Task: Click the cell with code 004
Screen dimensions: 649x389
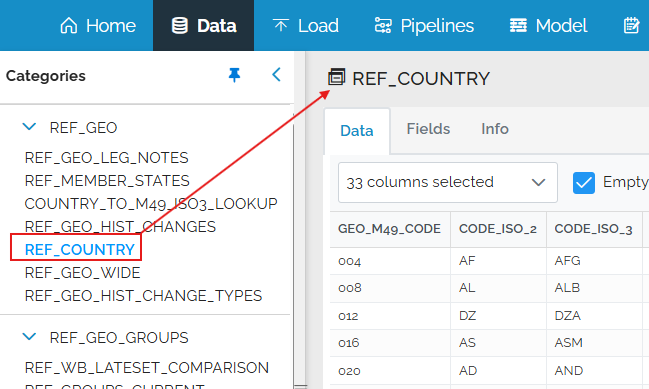Action: point(389,261)
